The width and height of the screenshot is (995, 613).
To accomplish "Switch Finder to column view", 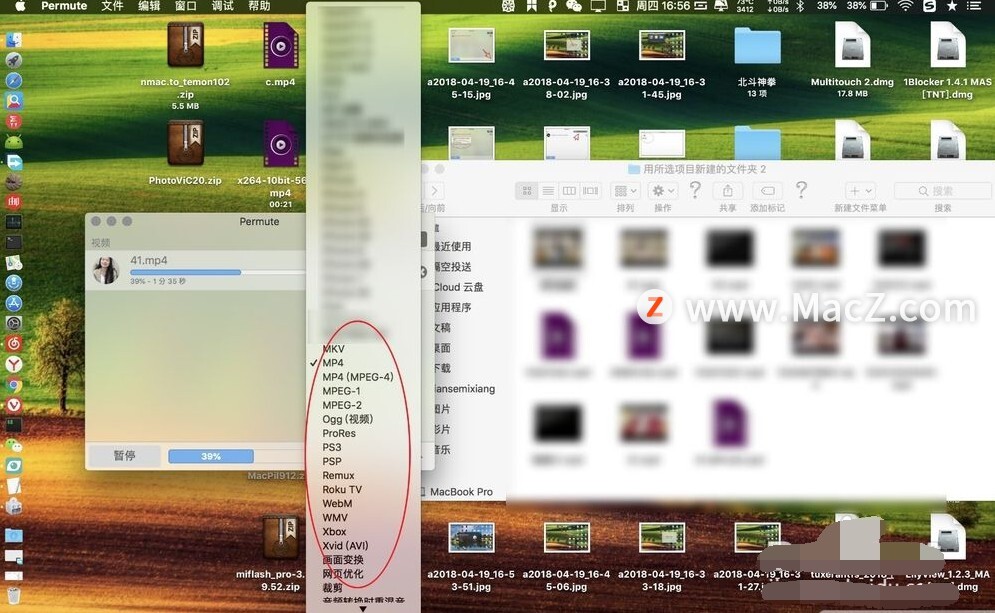I will pyautogui.click(x=569, y=190).
